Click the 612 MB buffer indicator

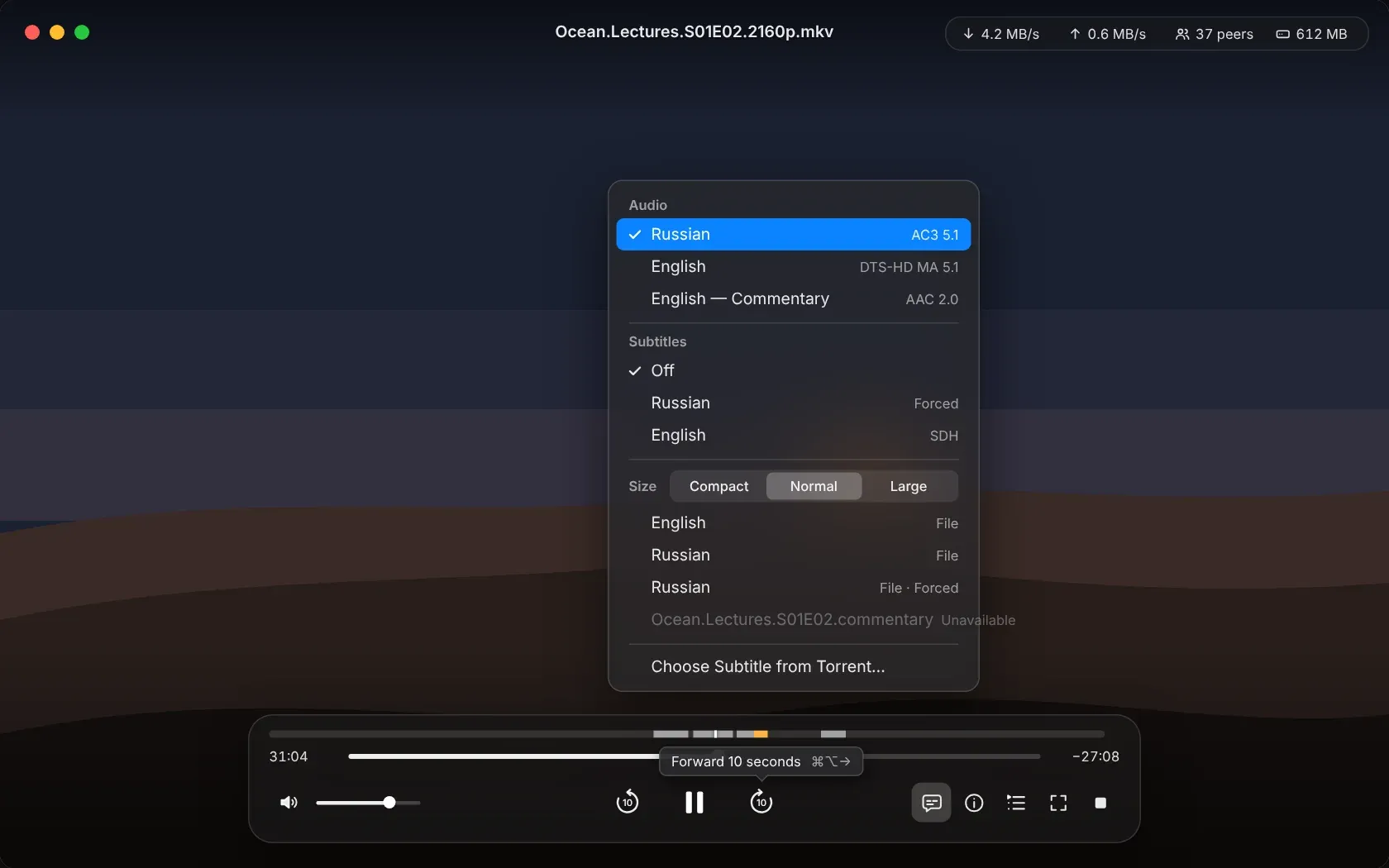click(x=1311, y=34)
